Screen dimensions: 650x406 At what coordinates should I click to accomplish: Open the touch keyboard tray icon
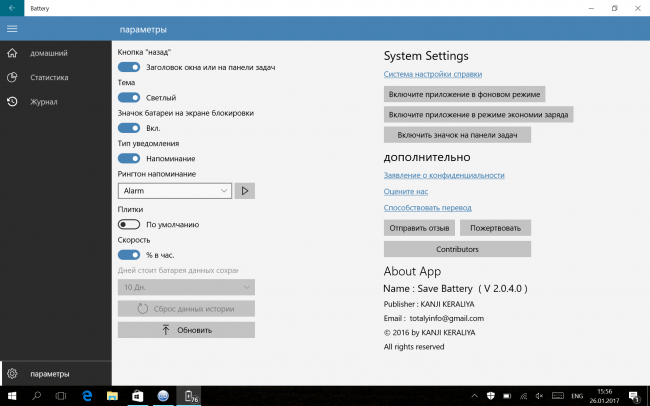point(558,396)
